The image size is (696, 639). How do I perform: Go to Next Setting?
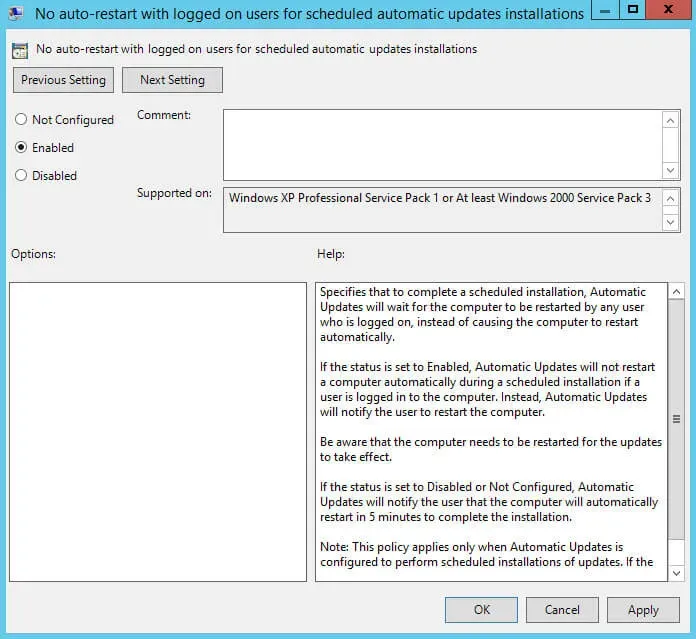click(172, 80)
